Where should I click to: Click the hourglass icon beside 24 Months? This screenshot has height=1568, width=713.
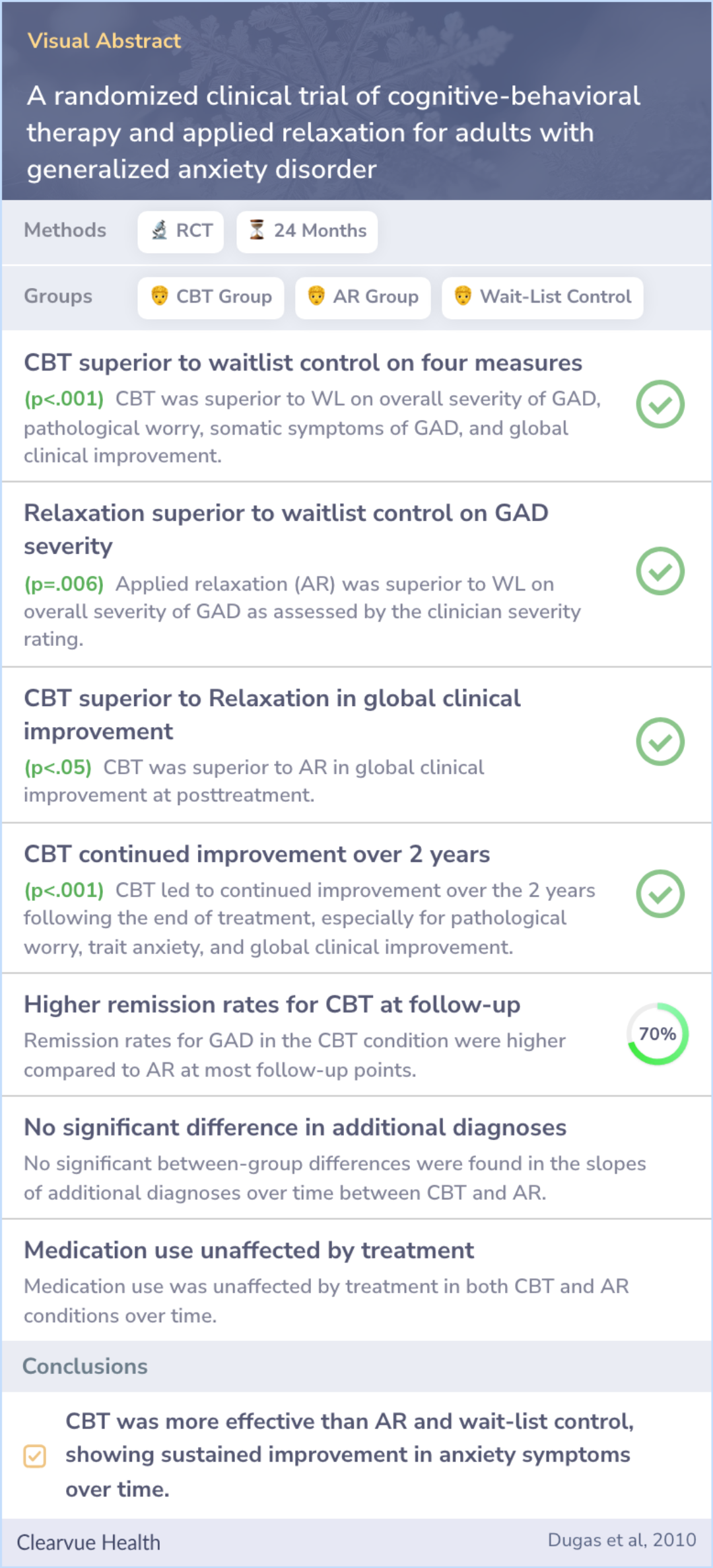pos(257,231)
